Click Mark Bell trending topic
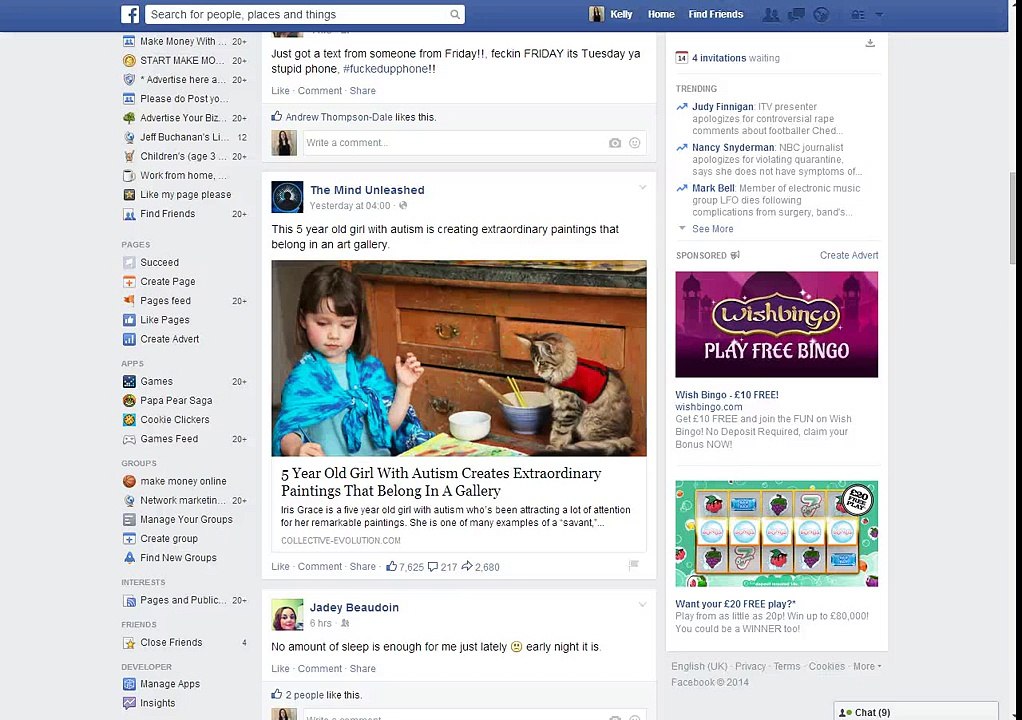 click(x=713, y=188)
